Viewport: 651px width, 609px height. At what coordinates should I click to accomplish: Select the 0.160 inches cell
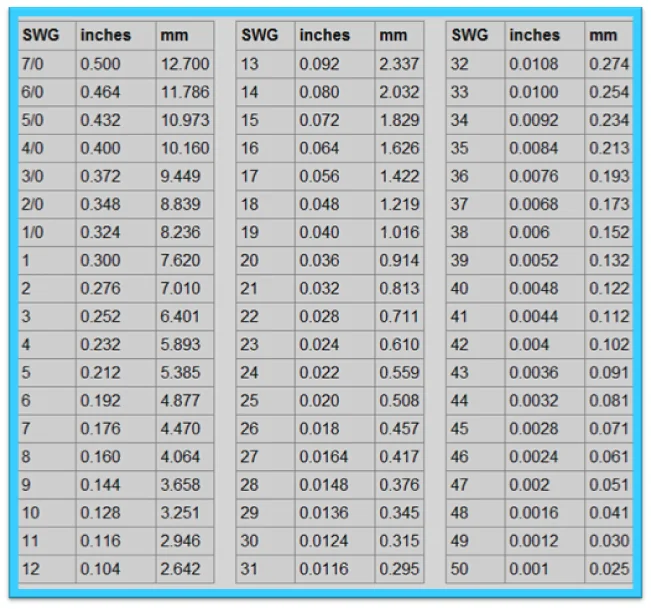116,457
